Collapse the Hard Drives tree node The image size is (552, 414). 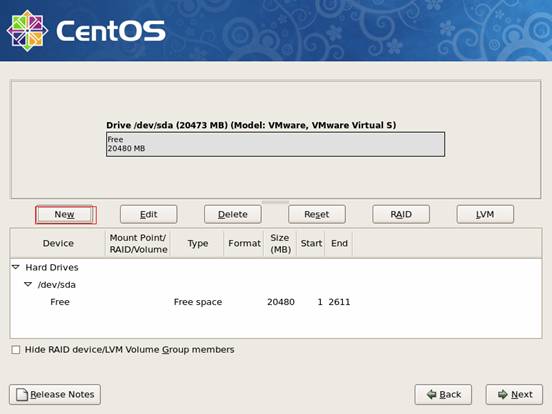(16, 267)
